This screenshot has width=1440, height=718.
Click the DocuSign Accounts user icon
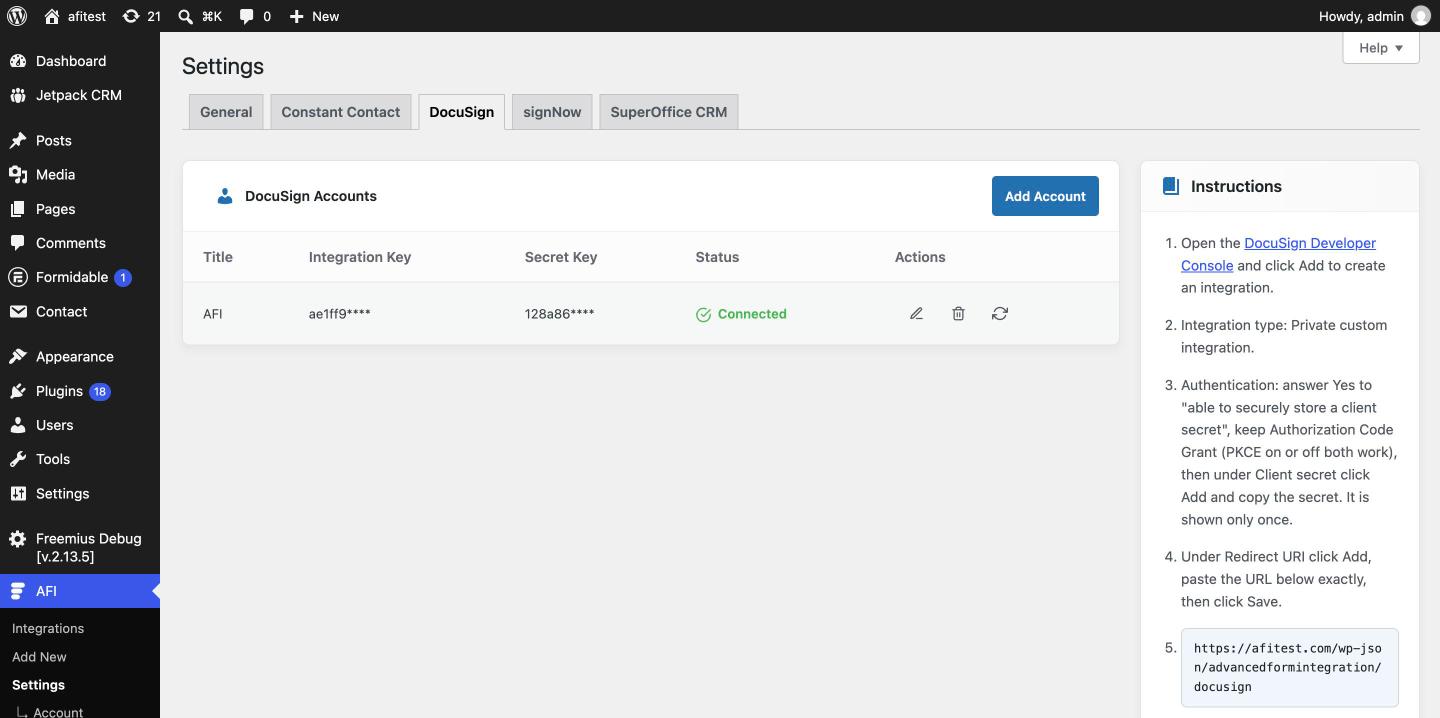(225, 196)
